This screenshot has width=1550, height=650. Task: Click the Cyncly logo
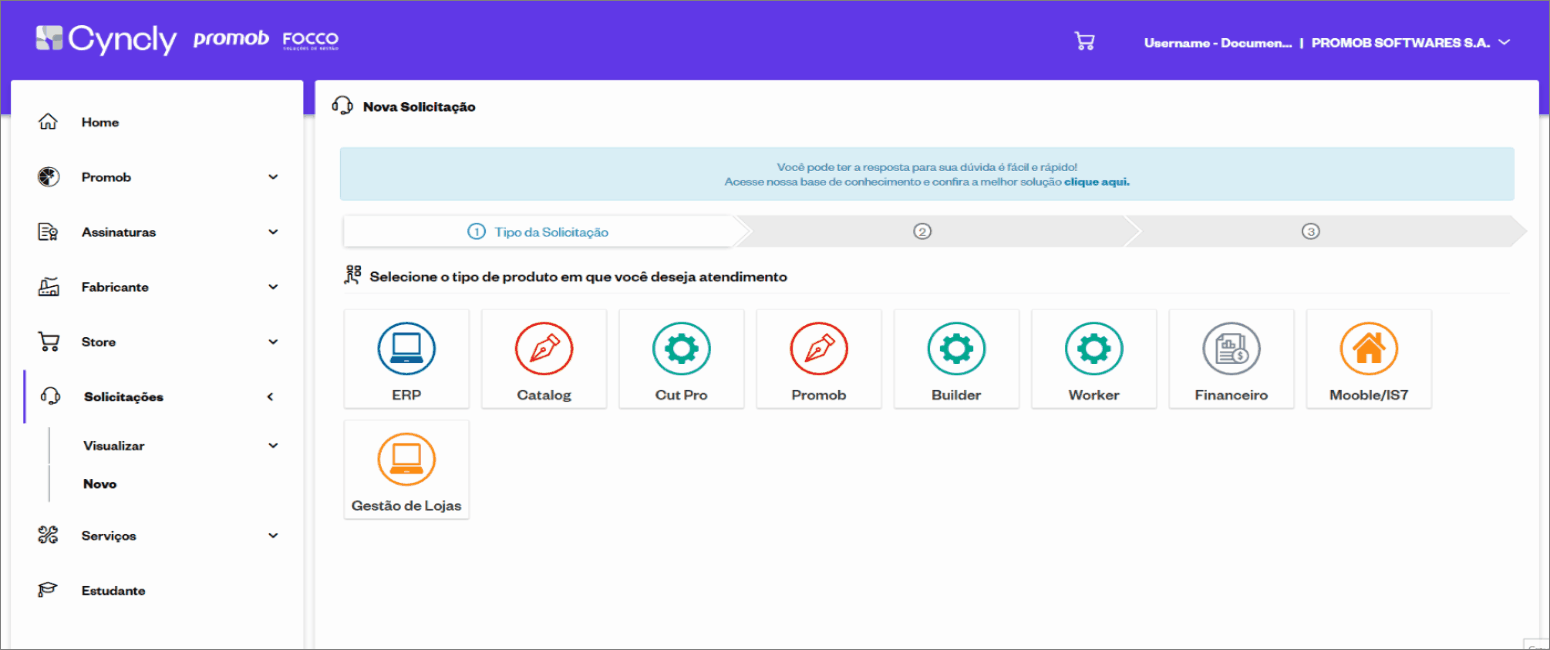tap(106, 39)
